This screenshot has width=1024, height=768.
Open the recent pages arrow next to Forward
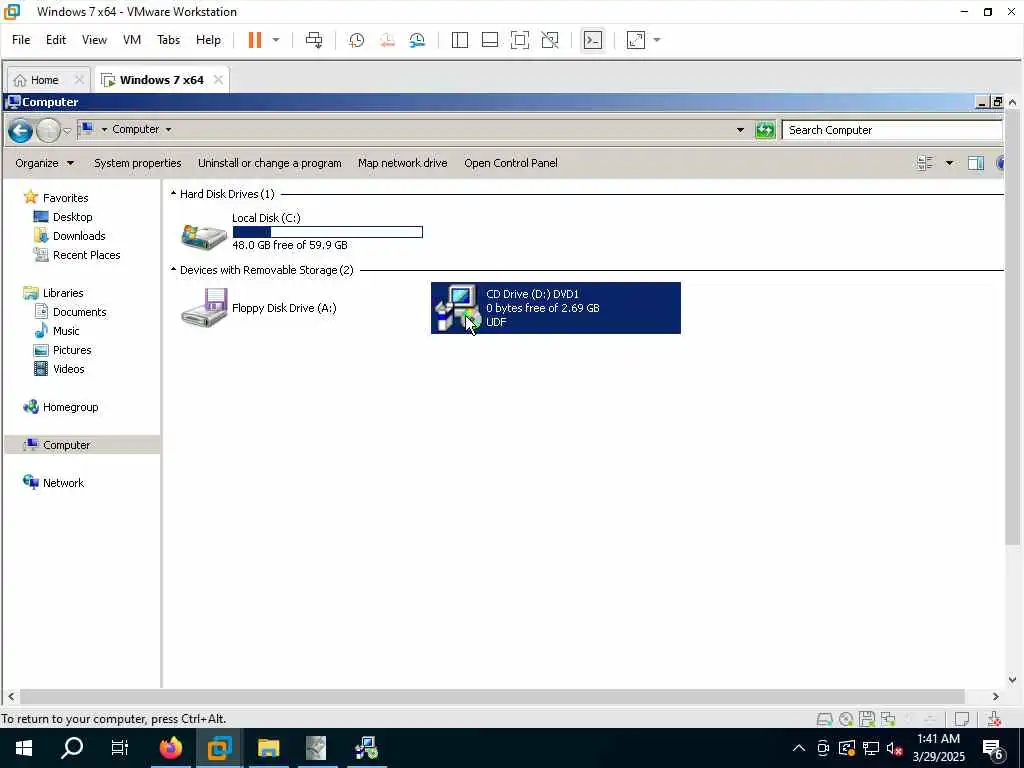(x=67, y=131)
